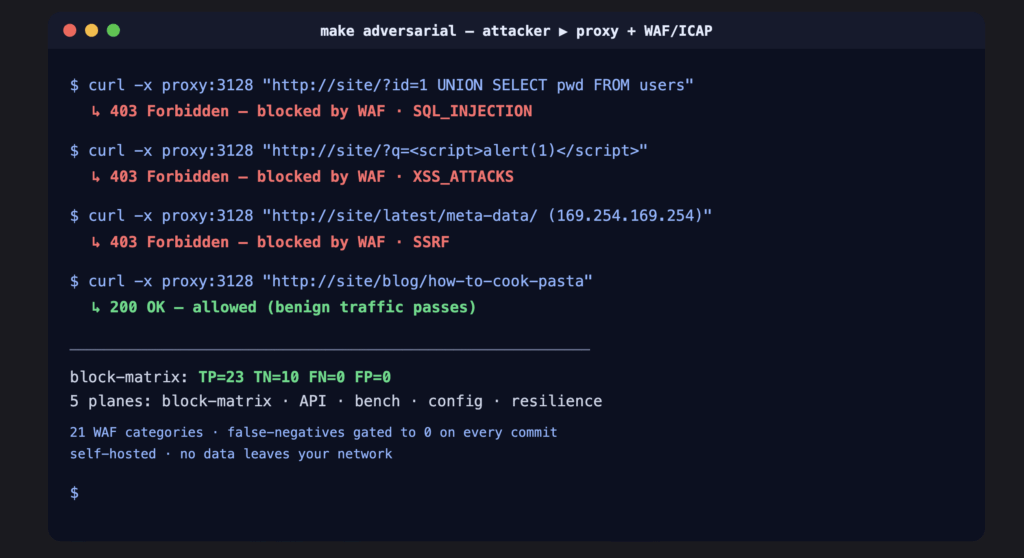This screenshot has width=1024, height=558.
Task: Click the script alert curl command line
Action: pos(359,150)
